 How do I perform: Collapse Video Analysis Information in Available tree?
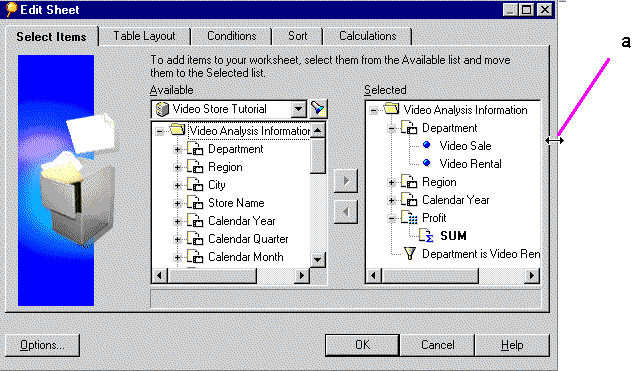(x=160, y=131)
